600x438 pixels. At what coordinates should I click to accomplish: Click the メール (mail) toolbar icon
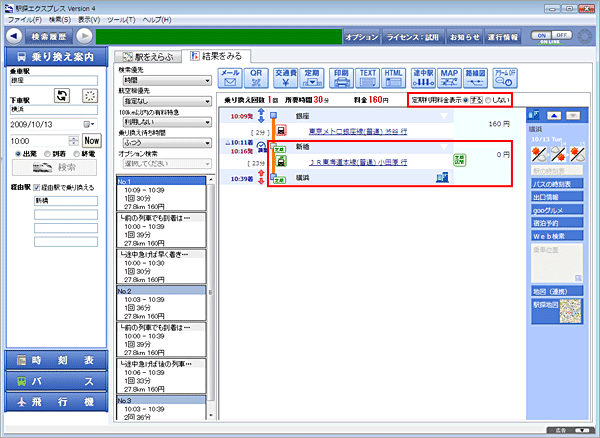[x=229, y=78]
